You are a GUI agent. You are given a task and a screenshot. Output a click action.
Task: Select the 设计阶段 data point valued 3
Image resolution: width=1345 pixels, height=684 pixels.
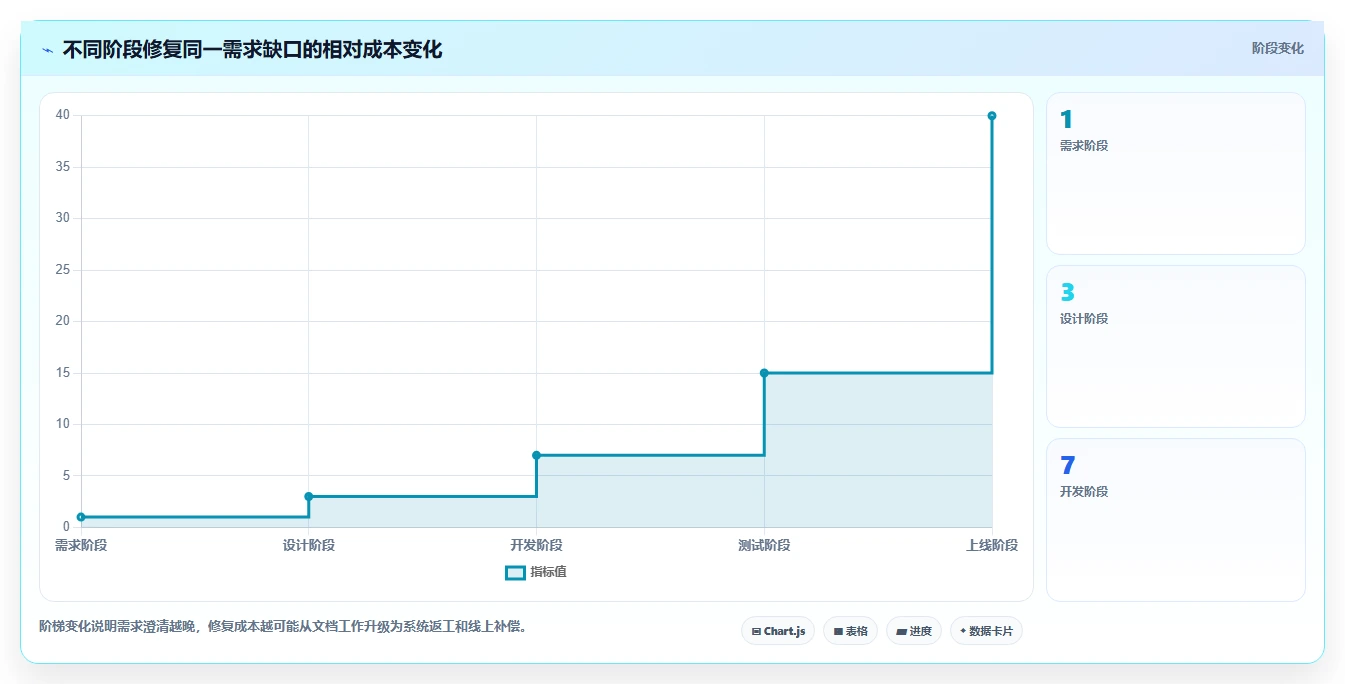click(x=309, y=496)
